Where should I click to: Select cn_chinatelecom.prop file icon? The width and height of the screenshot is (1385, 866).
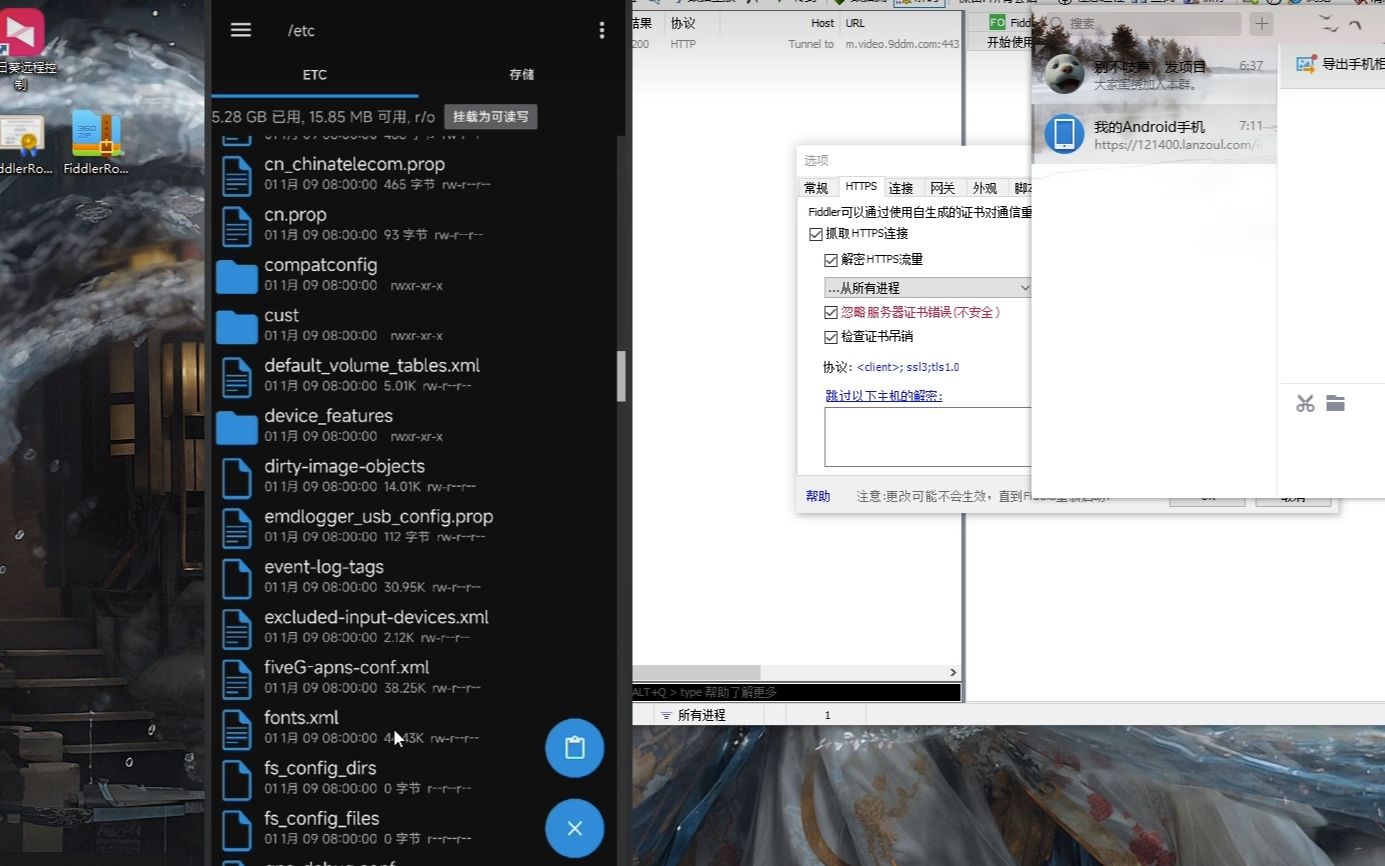coord(236,175)
